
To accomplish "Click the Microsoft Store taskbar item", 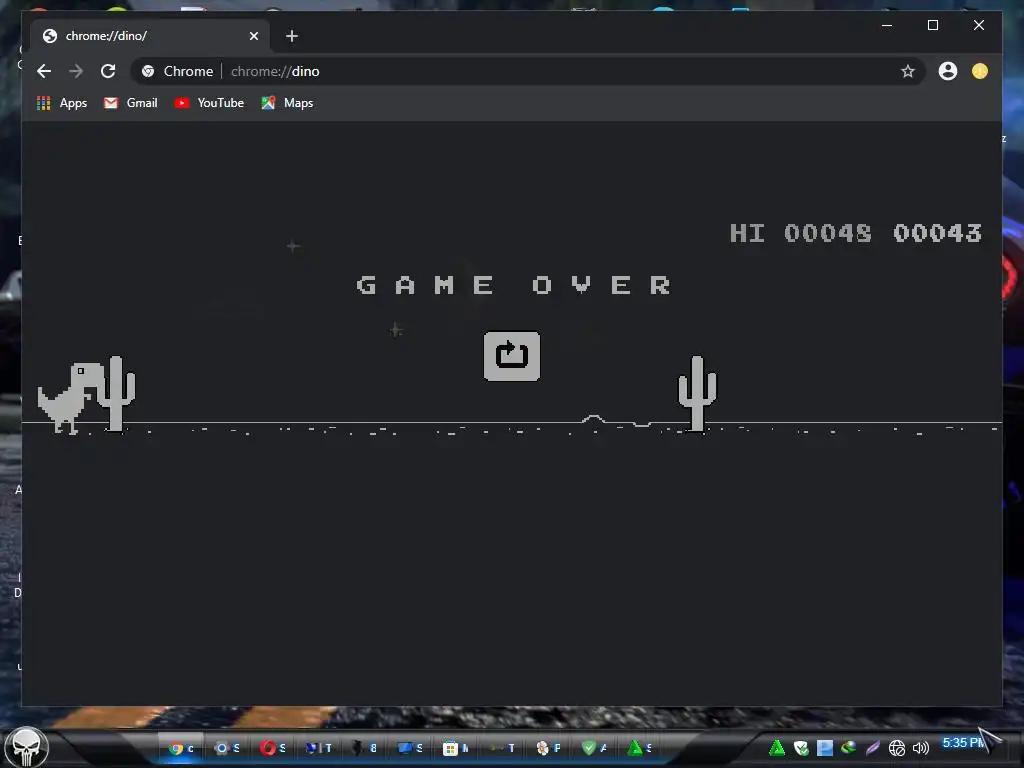I will coord(455,748).
